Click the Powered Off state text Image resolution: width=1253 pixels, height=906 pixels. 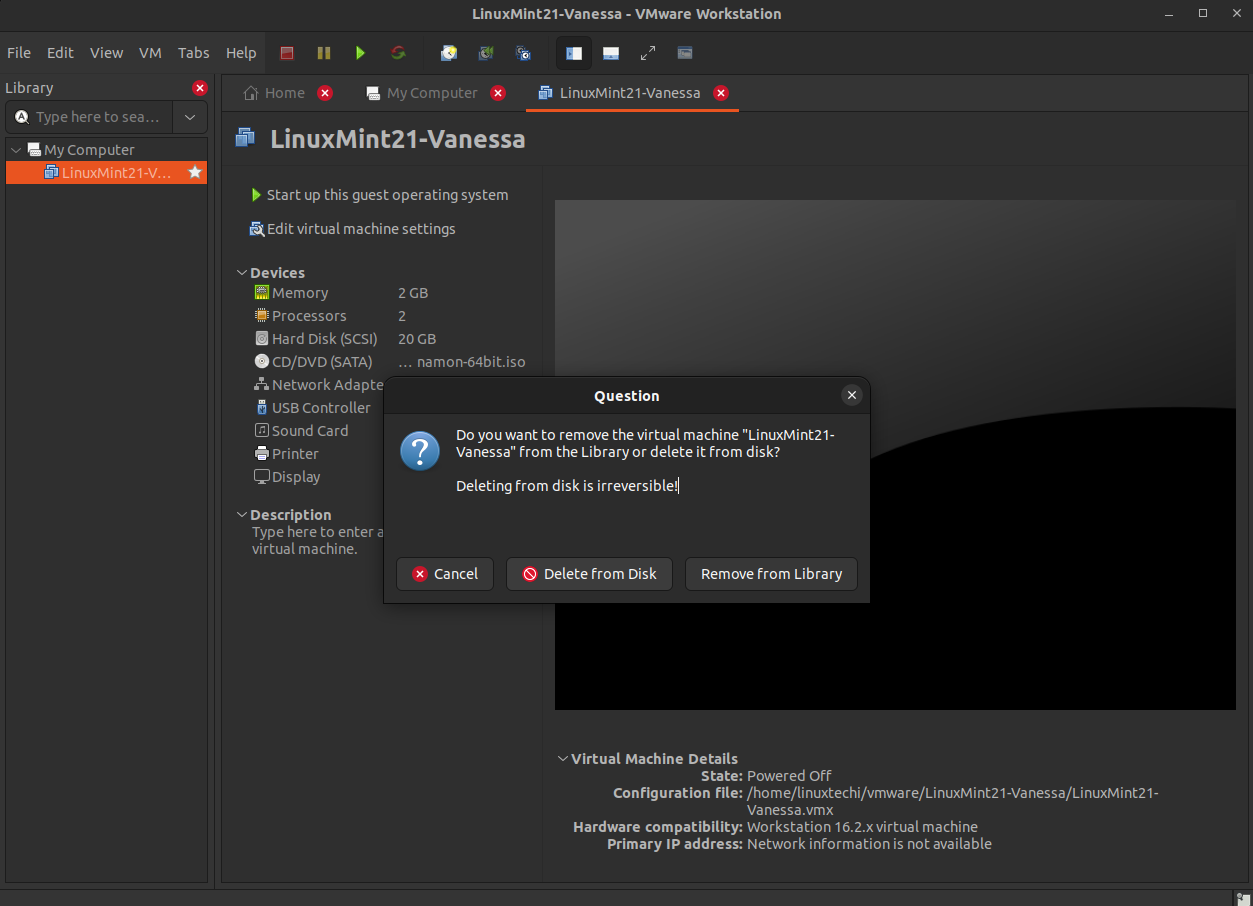[789, 776]
